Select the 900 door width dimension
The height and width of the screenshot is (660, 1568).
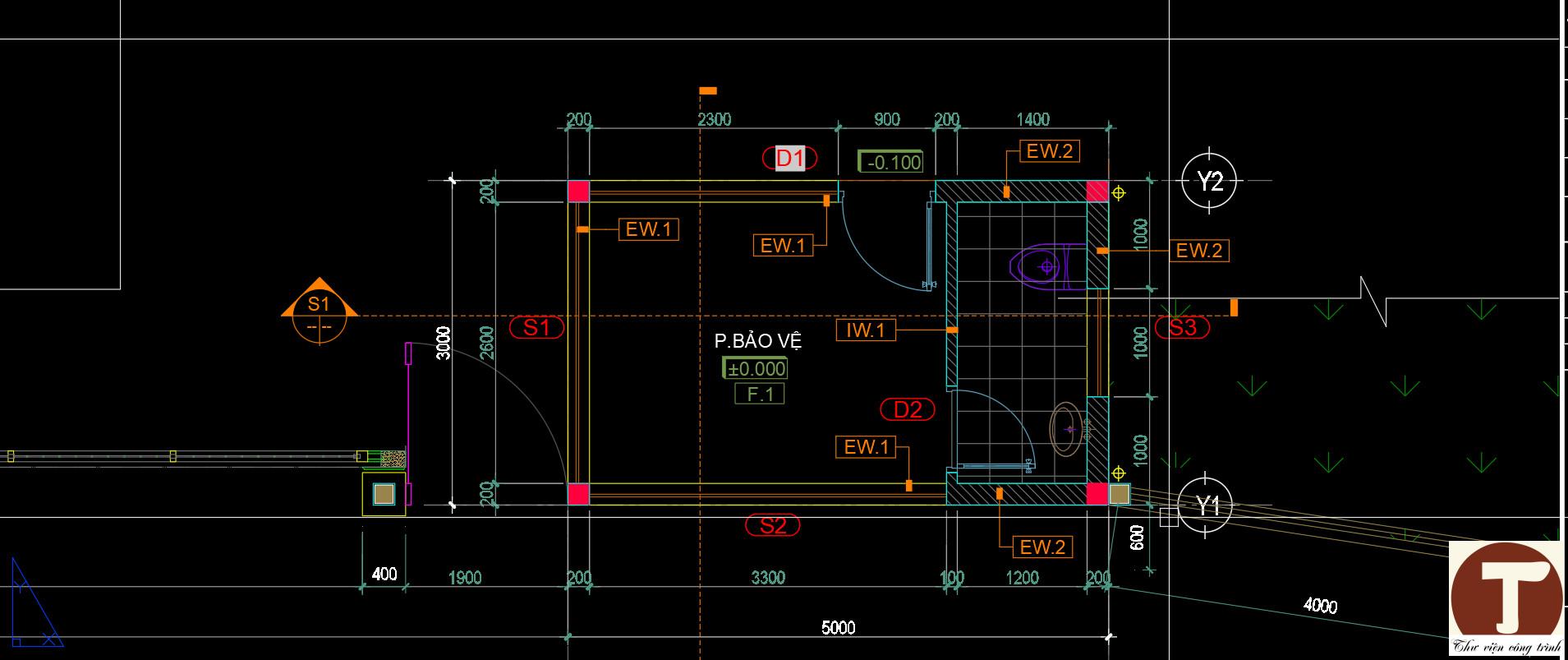pos(887,119)
